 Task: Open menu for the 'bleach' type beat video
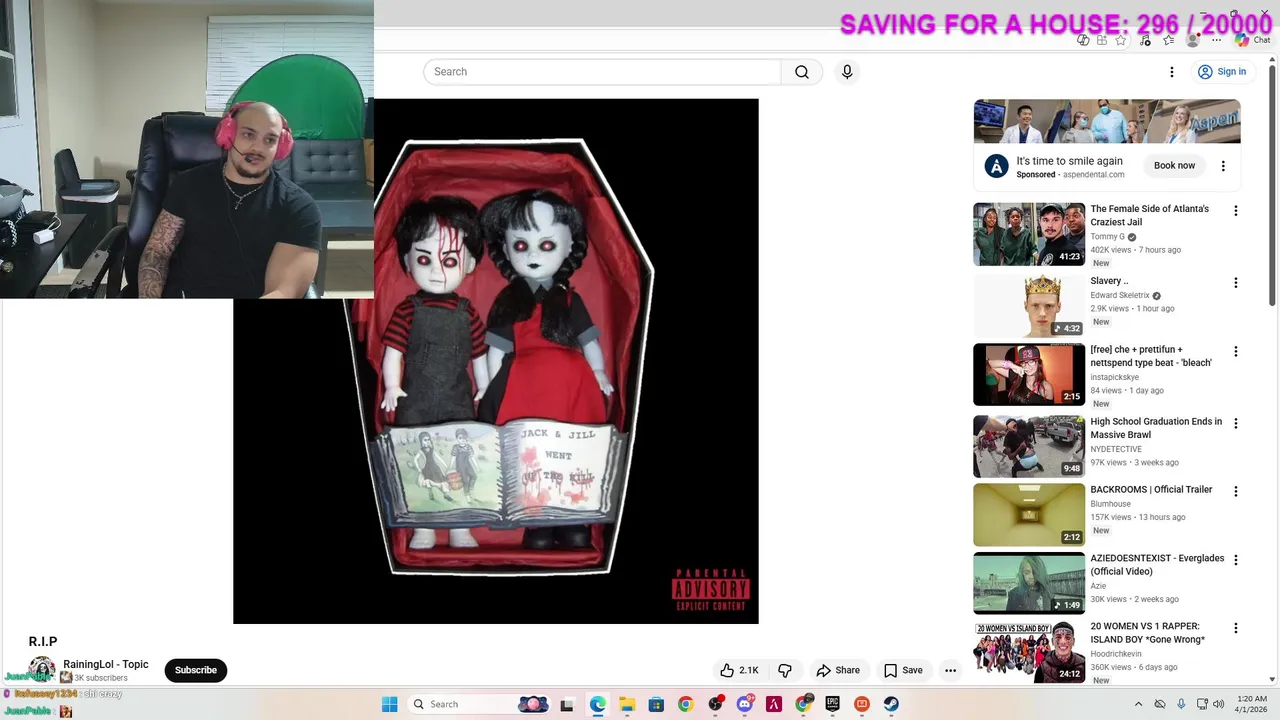click(x=1236, y=352)
